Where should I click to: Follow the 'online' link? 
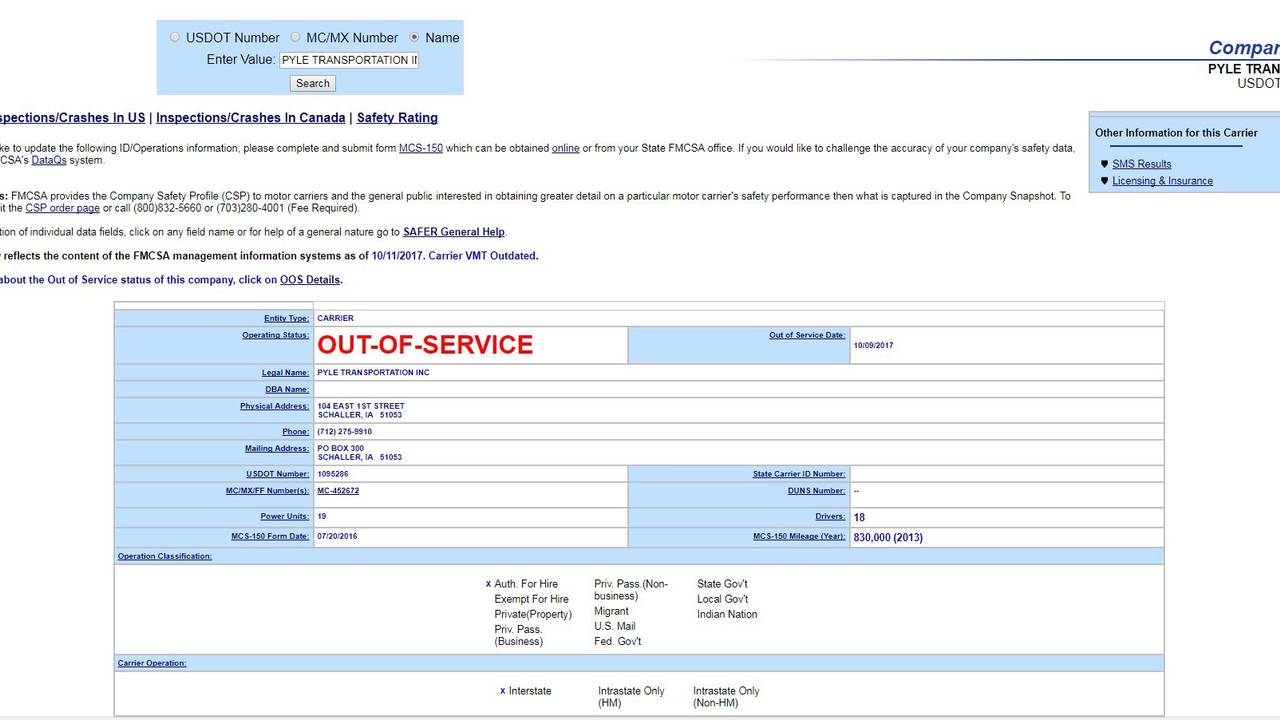coord(565,148)
